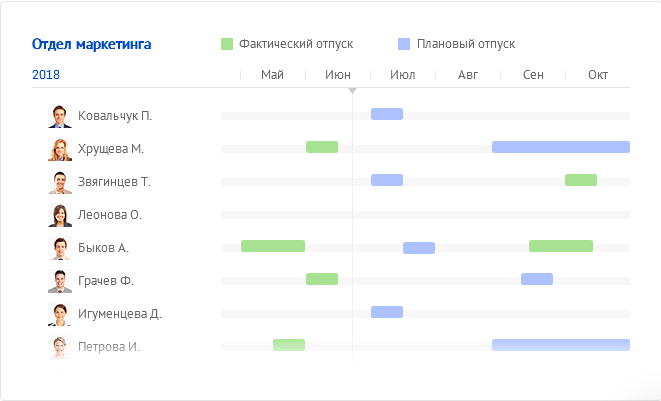Click Ковальчук П. avatar photo
The width and height of the screenshot is (661, 401).
[x=60, y=116]
